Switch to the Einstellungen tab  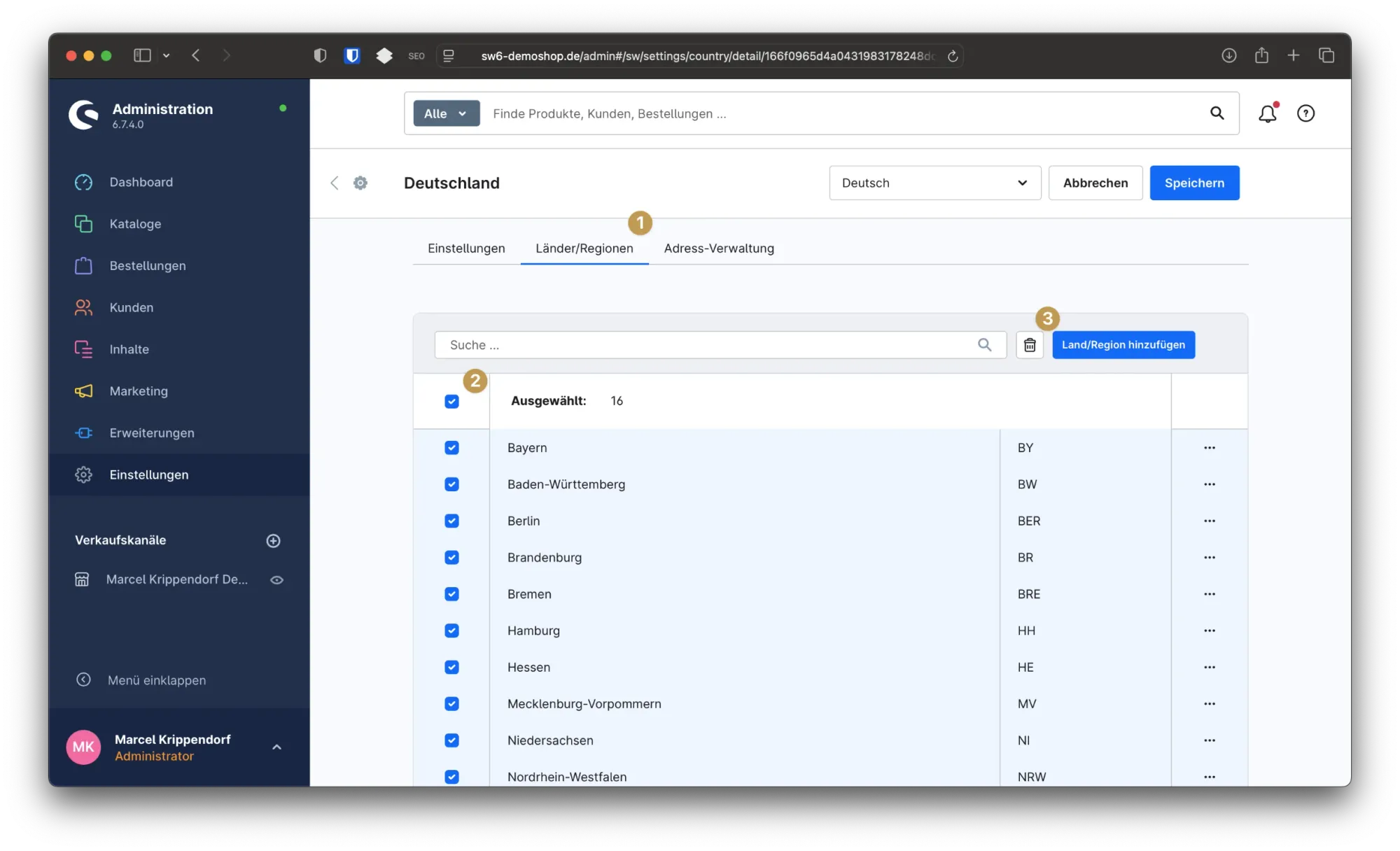click(466, 248)
